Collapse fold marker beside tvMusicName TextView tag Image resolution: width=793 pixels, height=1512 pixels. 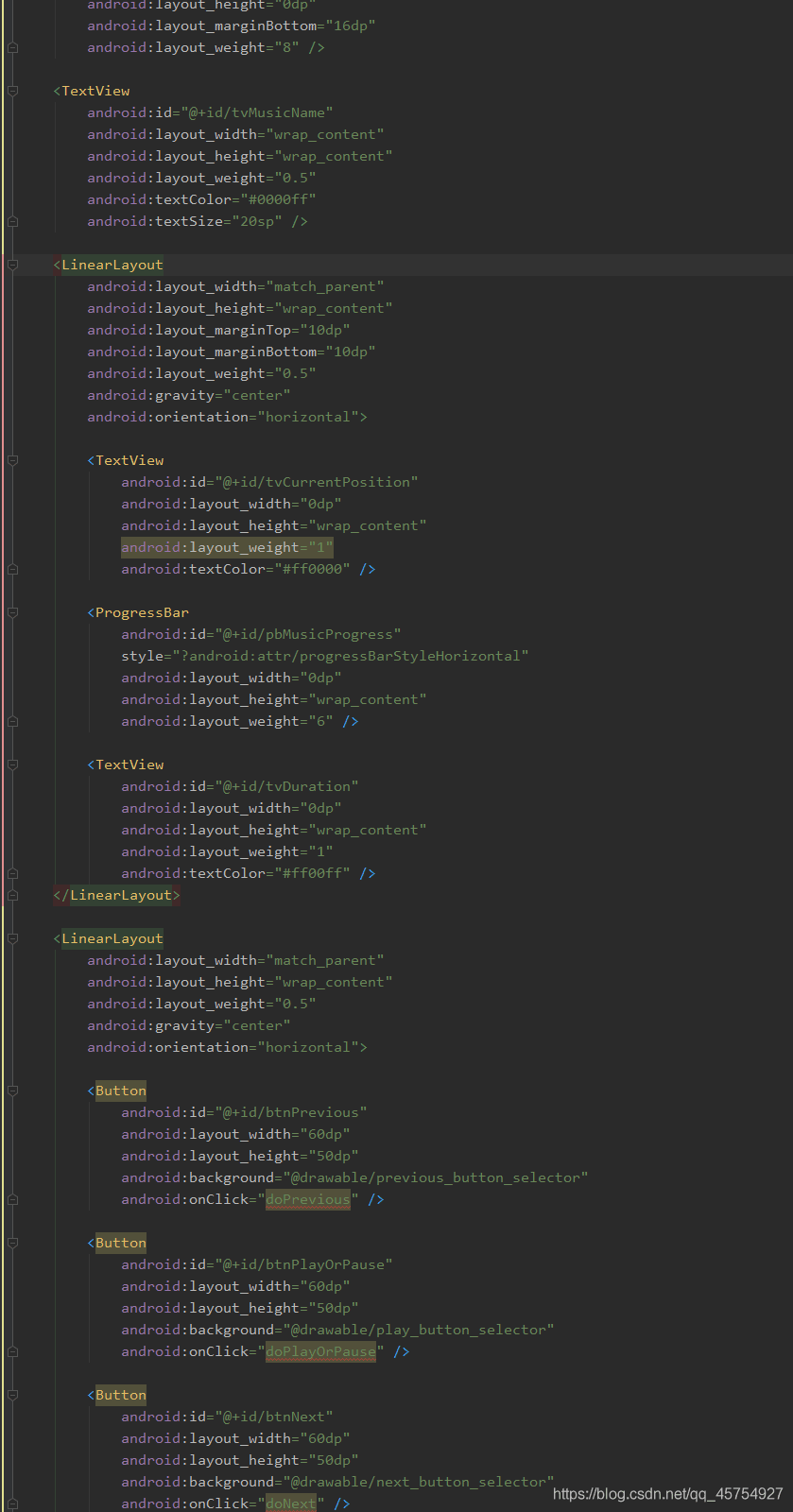[x=12, y=91]
